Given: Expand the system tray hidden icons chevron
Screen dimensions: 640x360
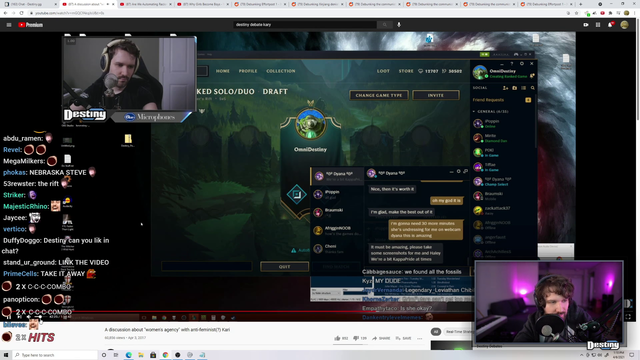Looking at the screenshot, I should coord(582,355).
